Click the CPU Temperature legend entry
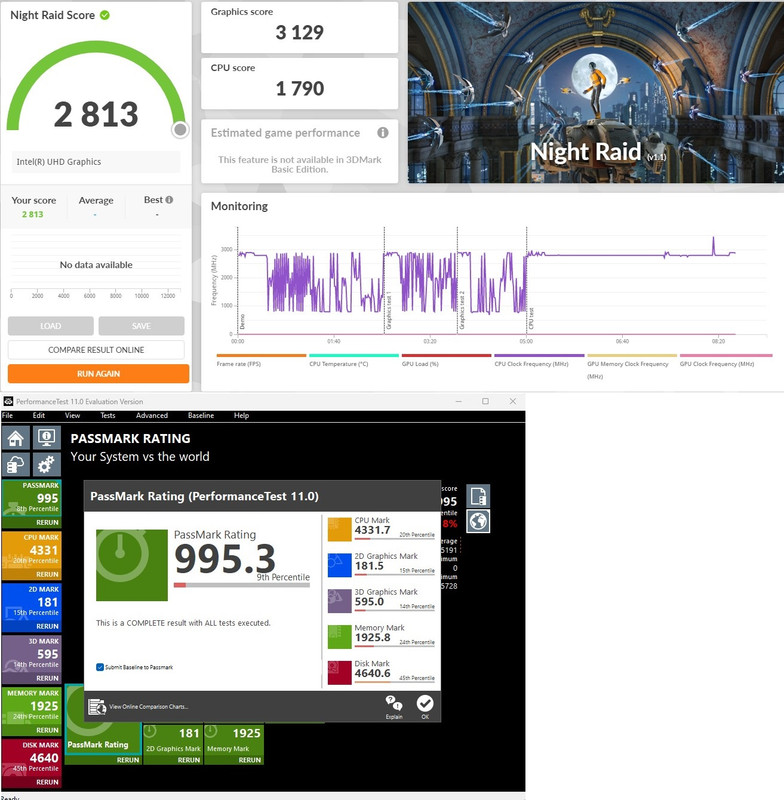Viewport: 784px width, 800px height. [x=353, y=360]
